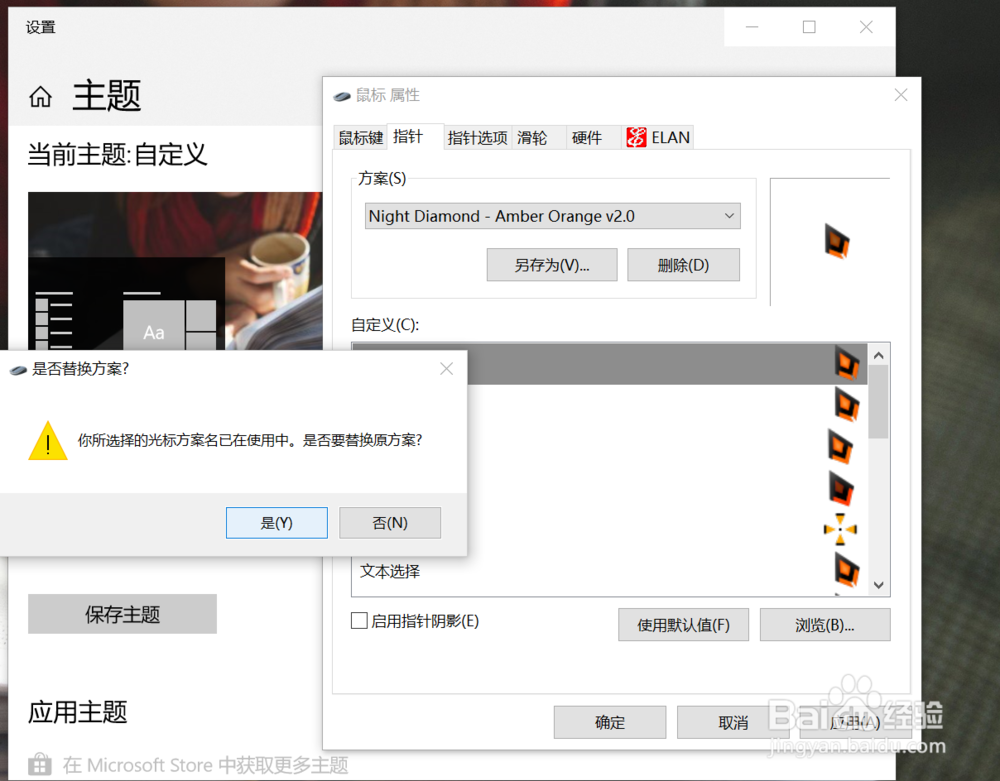Switch to the 指针选项 tab
Screen dimensions: 1000x781
[x=477, y=137]
